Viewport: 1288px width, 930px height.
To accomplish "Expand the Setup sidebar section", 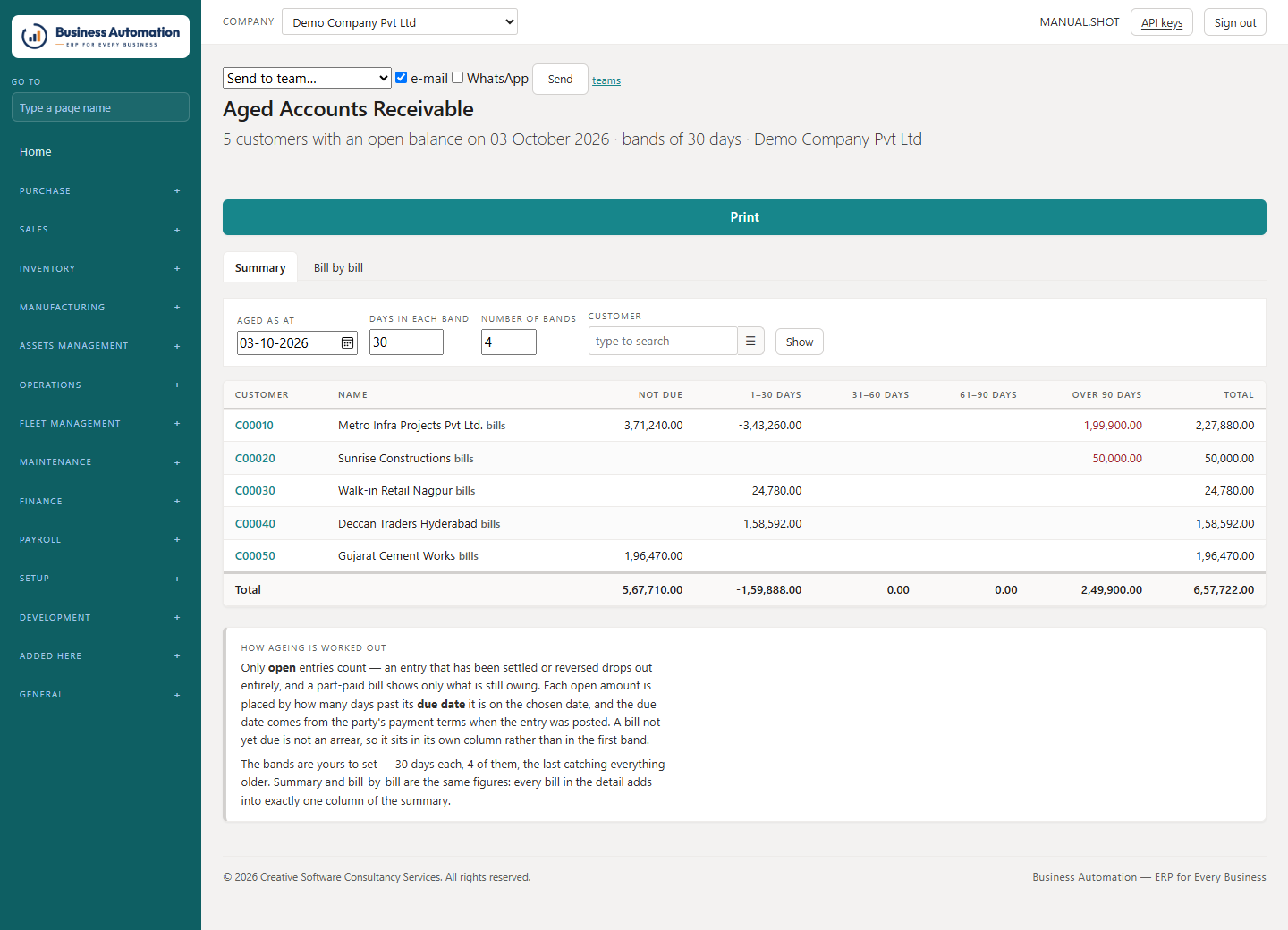I will [x=100, y=579].
